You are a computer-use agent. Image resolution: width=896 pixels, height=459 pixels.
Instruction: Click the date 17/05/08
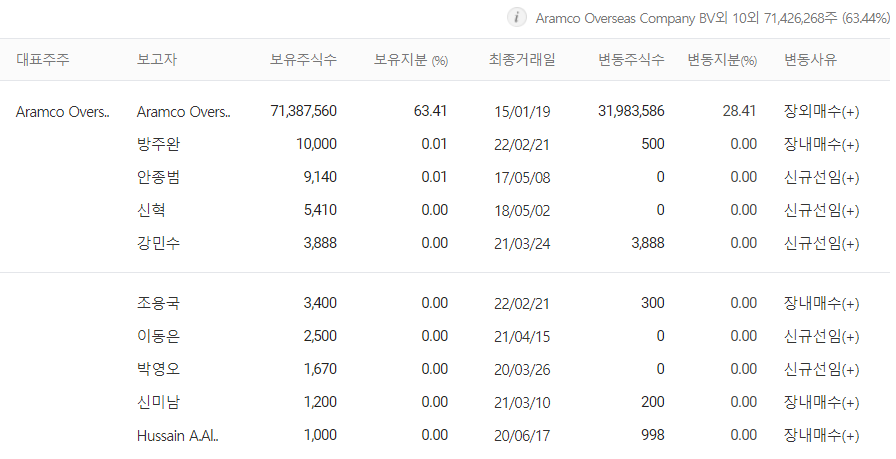tap(522, 178)
